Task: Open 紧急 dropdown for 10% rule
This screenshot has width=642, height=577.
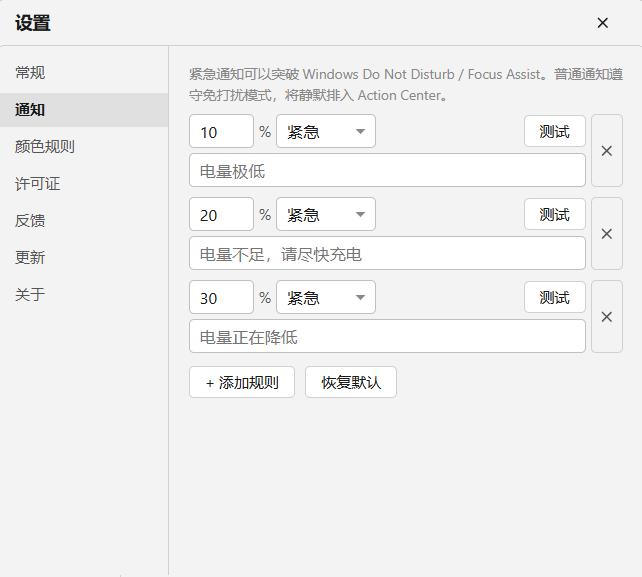Action: coord(326,131)
